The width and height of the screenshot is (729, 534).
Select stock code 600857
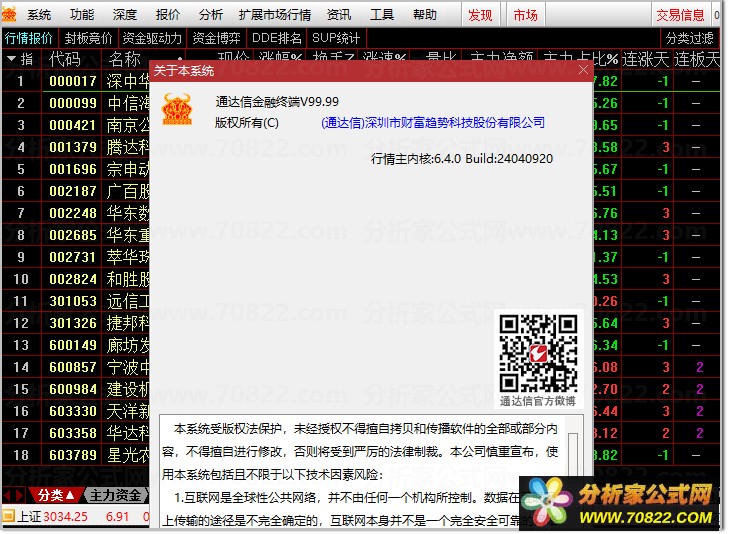(73, 367)
